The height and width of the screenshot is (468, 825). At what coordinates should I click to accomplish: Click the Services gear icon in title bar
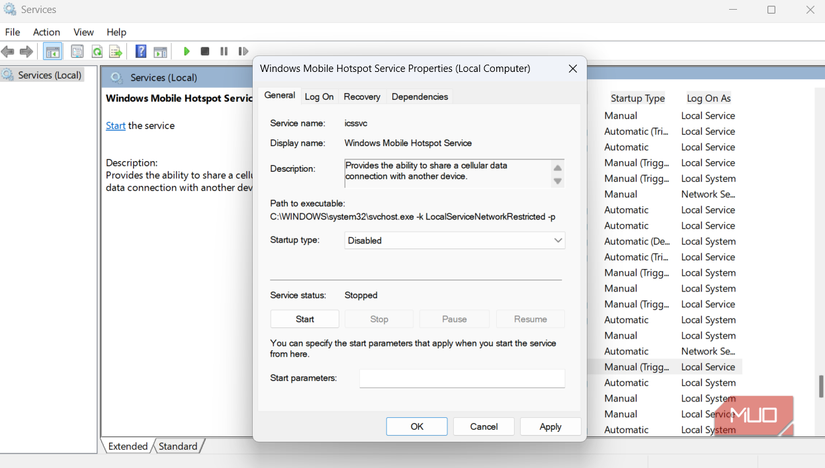[10, 9]
